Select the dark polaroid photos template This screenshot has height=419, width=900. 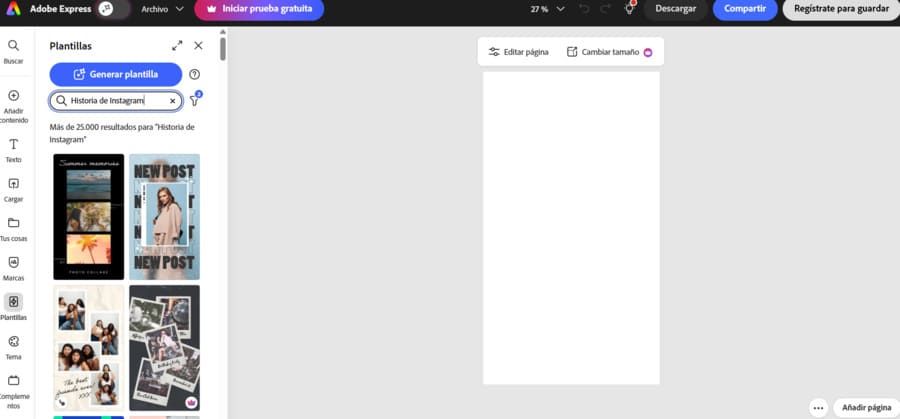pos(164,348)
